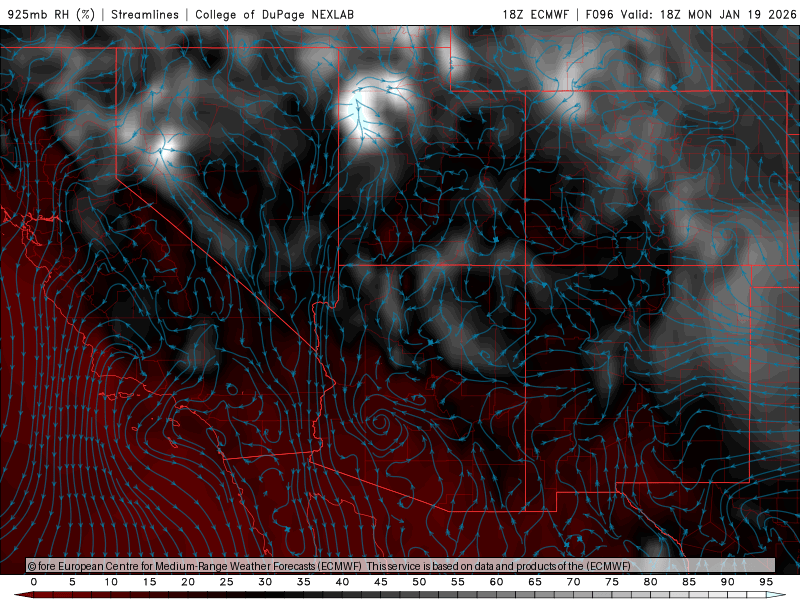This screenshot has width=800, height=600.
Task: Click the '40' humidity scale value
Action: tap(342, 582)
